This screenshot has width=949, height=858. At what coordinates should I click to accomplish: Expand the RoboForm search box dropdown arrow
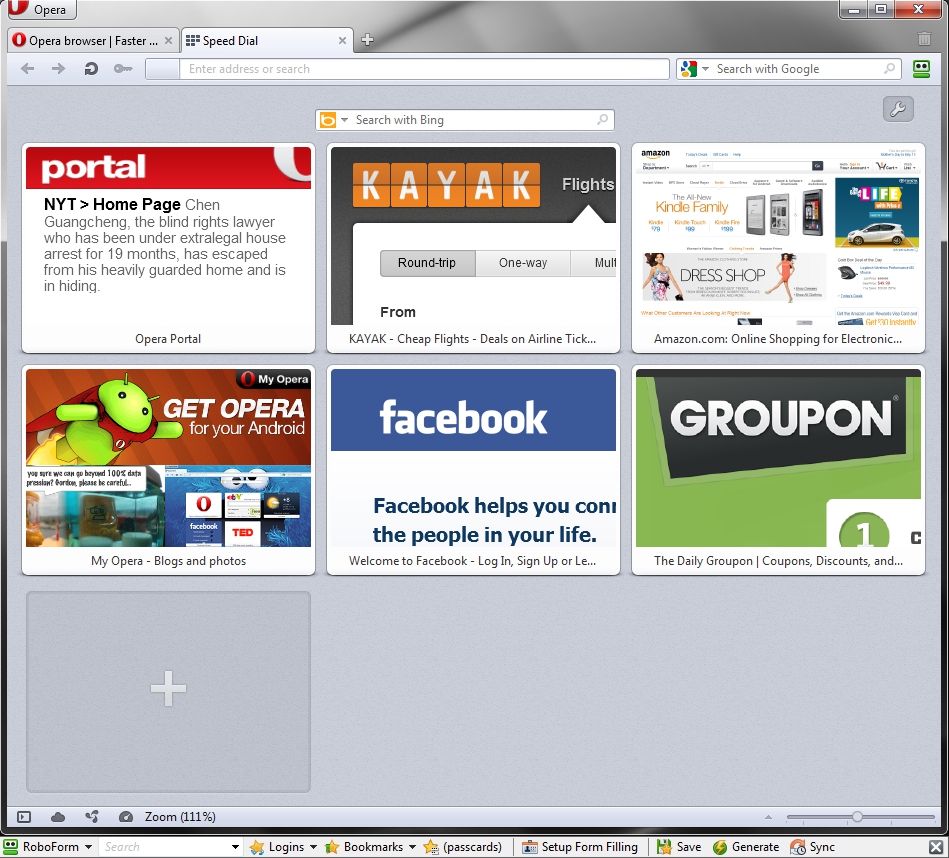[235, 847]
